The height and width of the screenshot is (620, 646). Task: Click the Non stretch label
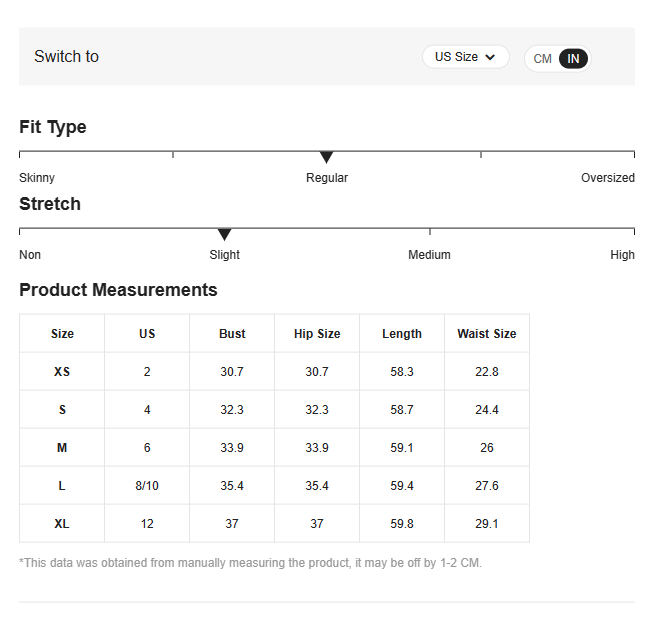tap(30, 255)
